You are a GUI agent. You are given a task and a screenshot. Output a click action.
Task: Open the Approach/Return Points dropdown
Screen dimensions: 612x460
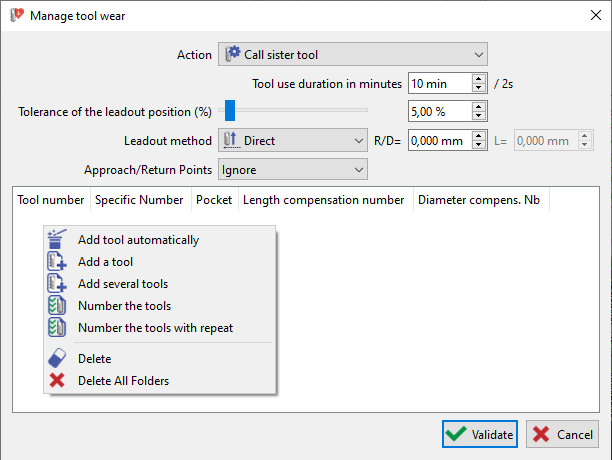click(292, 170)
